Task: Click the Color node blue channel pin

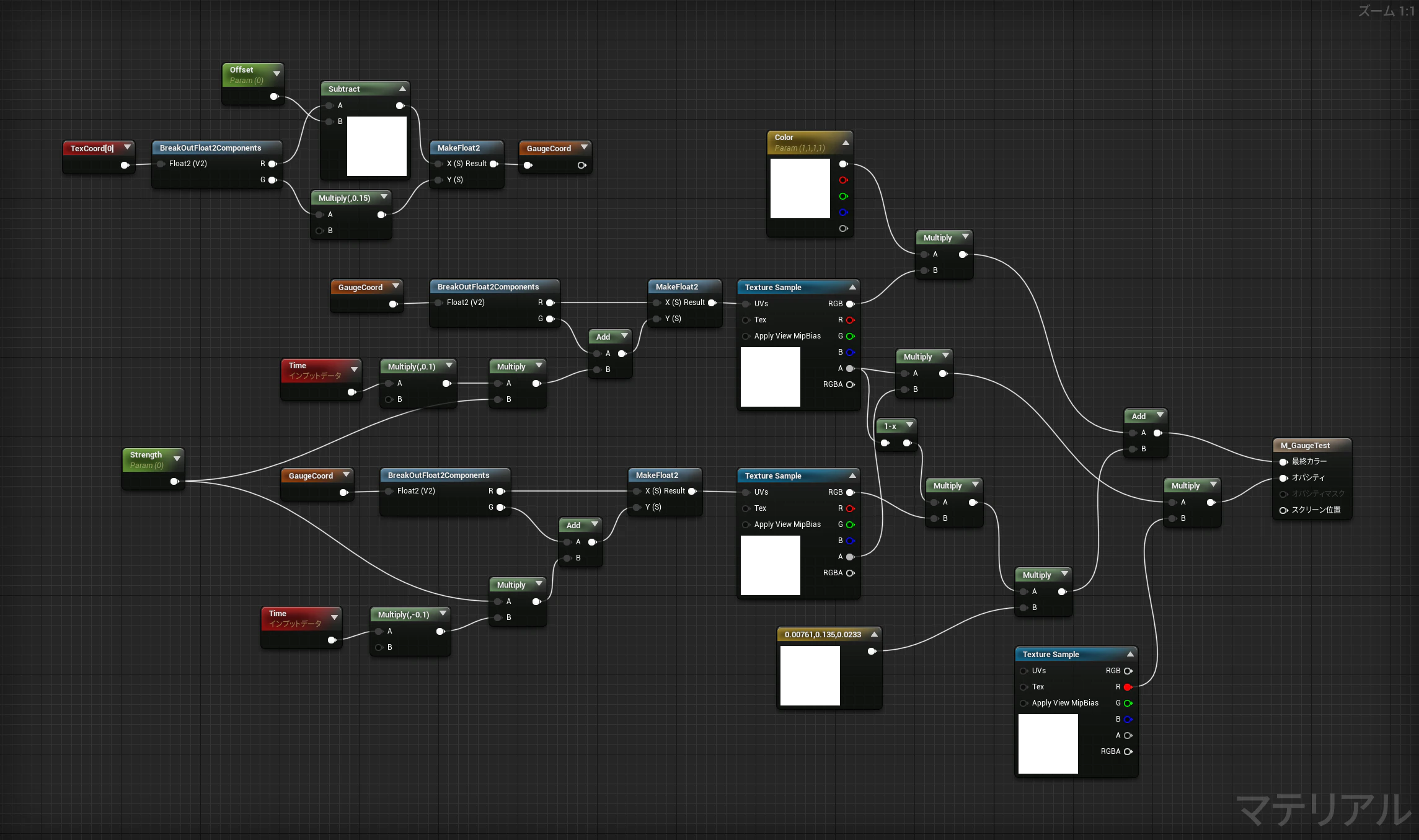Action: click(x=843, y=212)
